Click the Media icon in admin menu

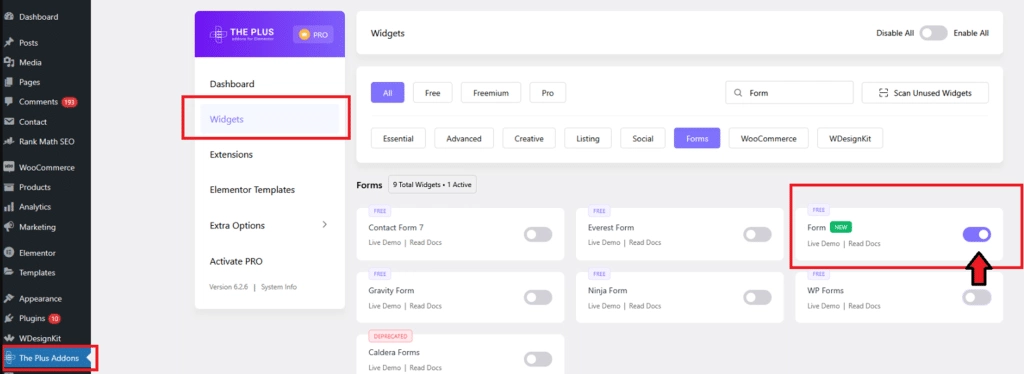coord(9,63)
